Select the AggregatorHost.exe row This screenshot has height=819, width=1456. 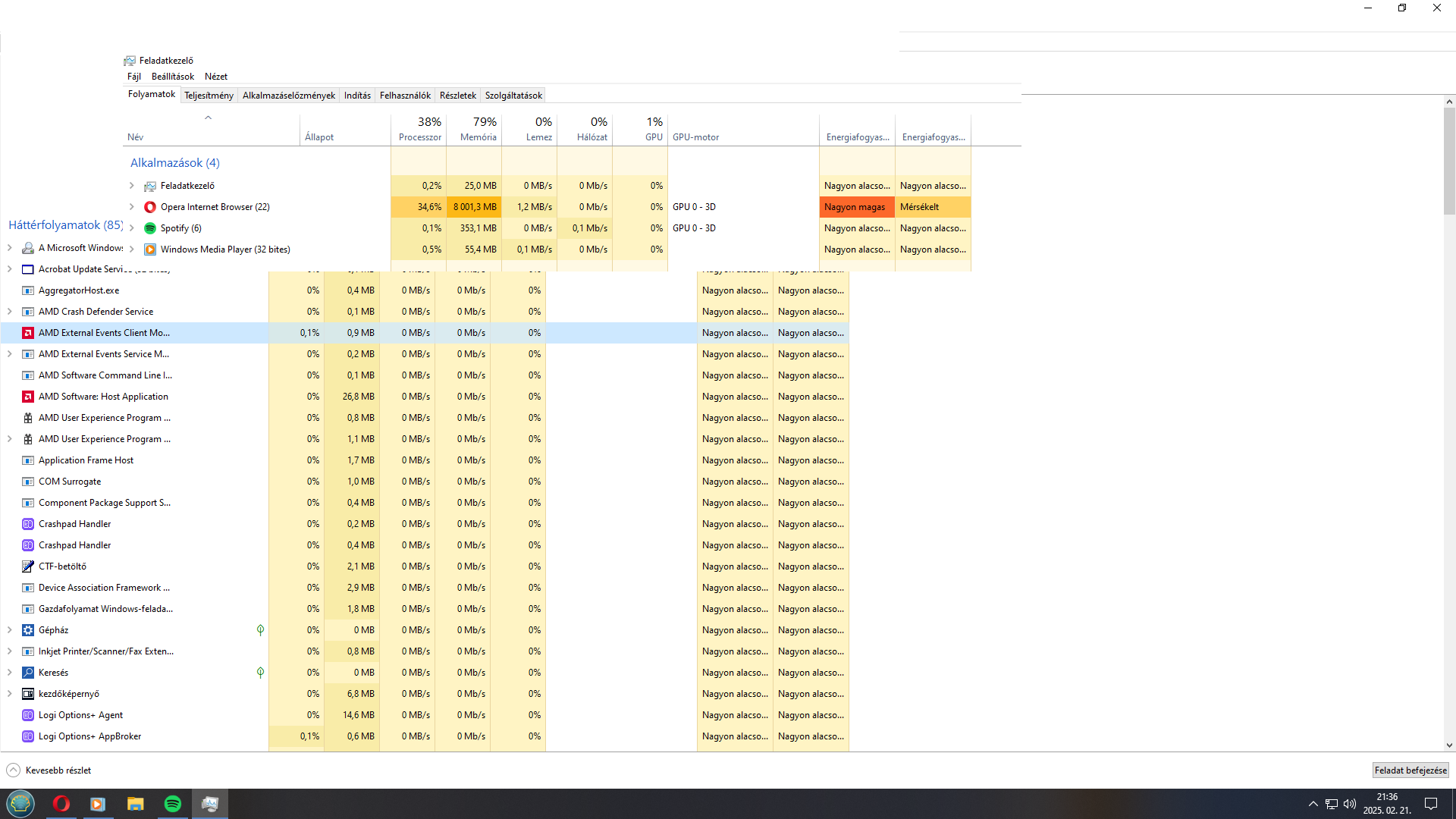[425, 290]
